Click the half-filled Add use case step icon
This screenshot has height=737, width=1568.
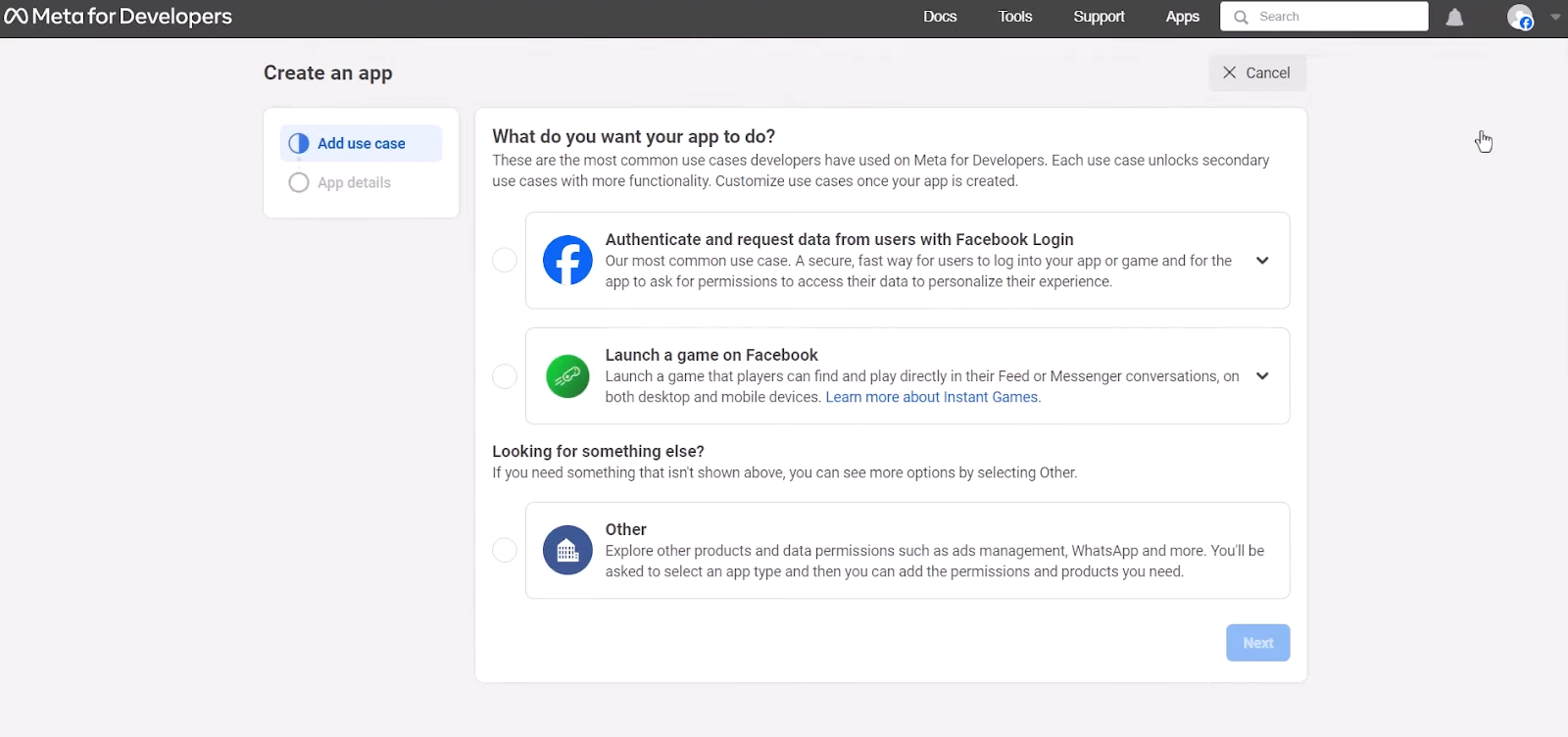point(299,143)
